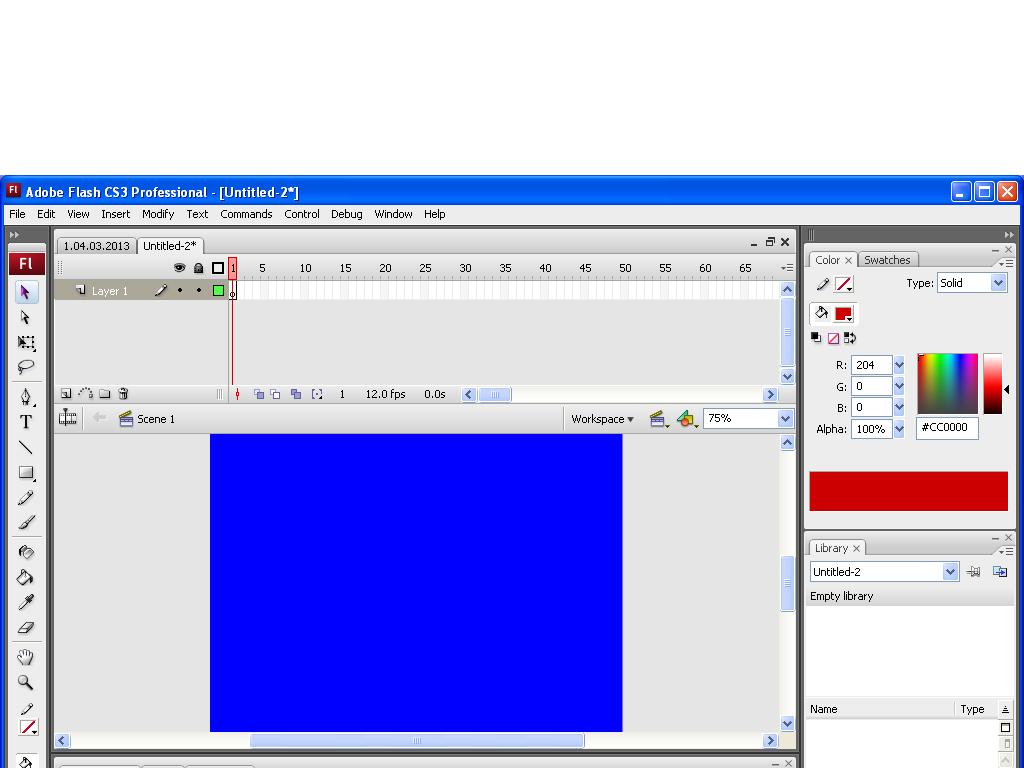Select the Eraser tool
The height and width of the screenshot is (768, 1024).
25,629
